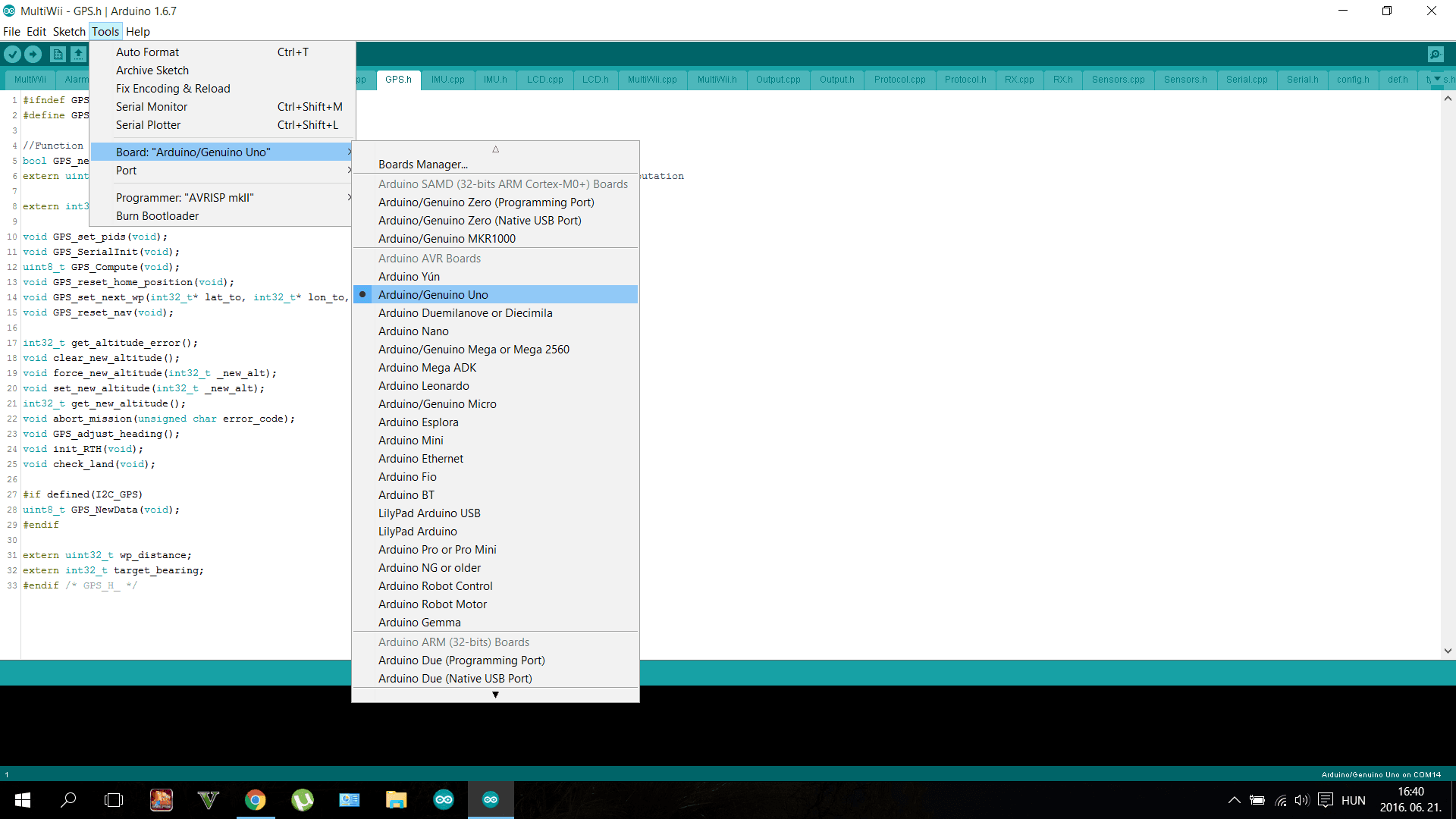Image resolution: width=1456 pixels, height=819 pixels.
Task: Select Arduino Leonardo board
Action: tap(423, 386)
